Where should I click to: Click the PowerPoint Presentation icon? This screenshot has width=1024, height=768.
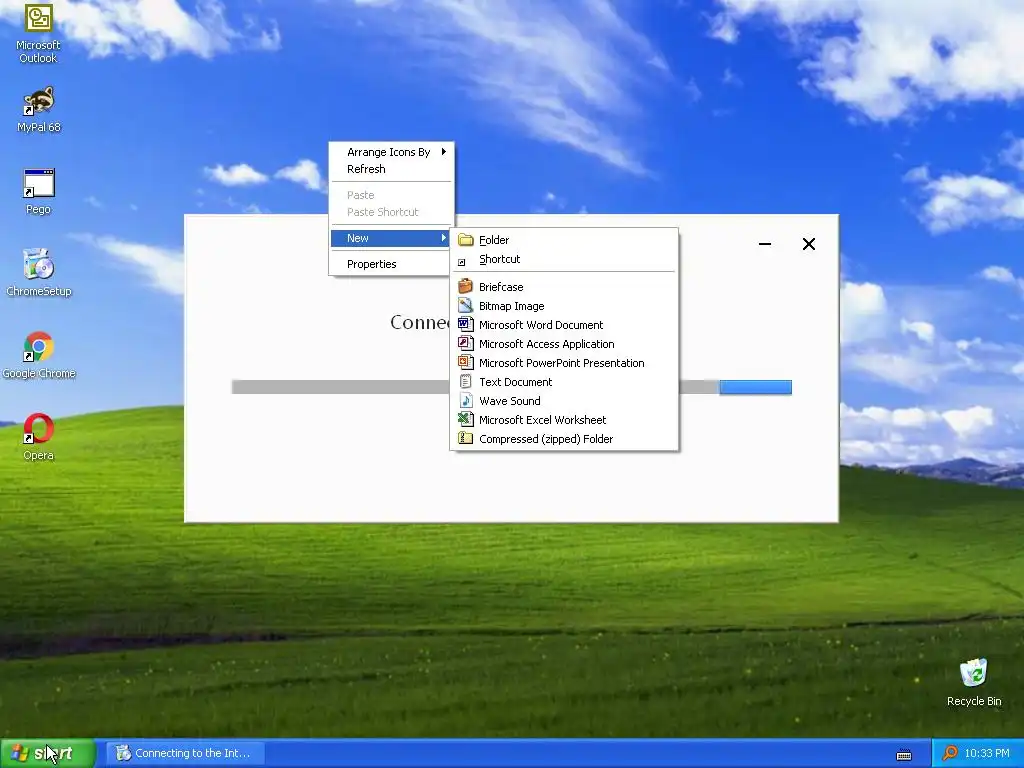(x=465, y=362)
